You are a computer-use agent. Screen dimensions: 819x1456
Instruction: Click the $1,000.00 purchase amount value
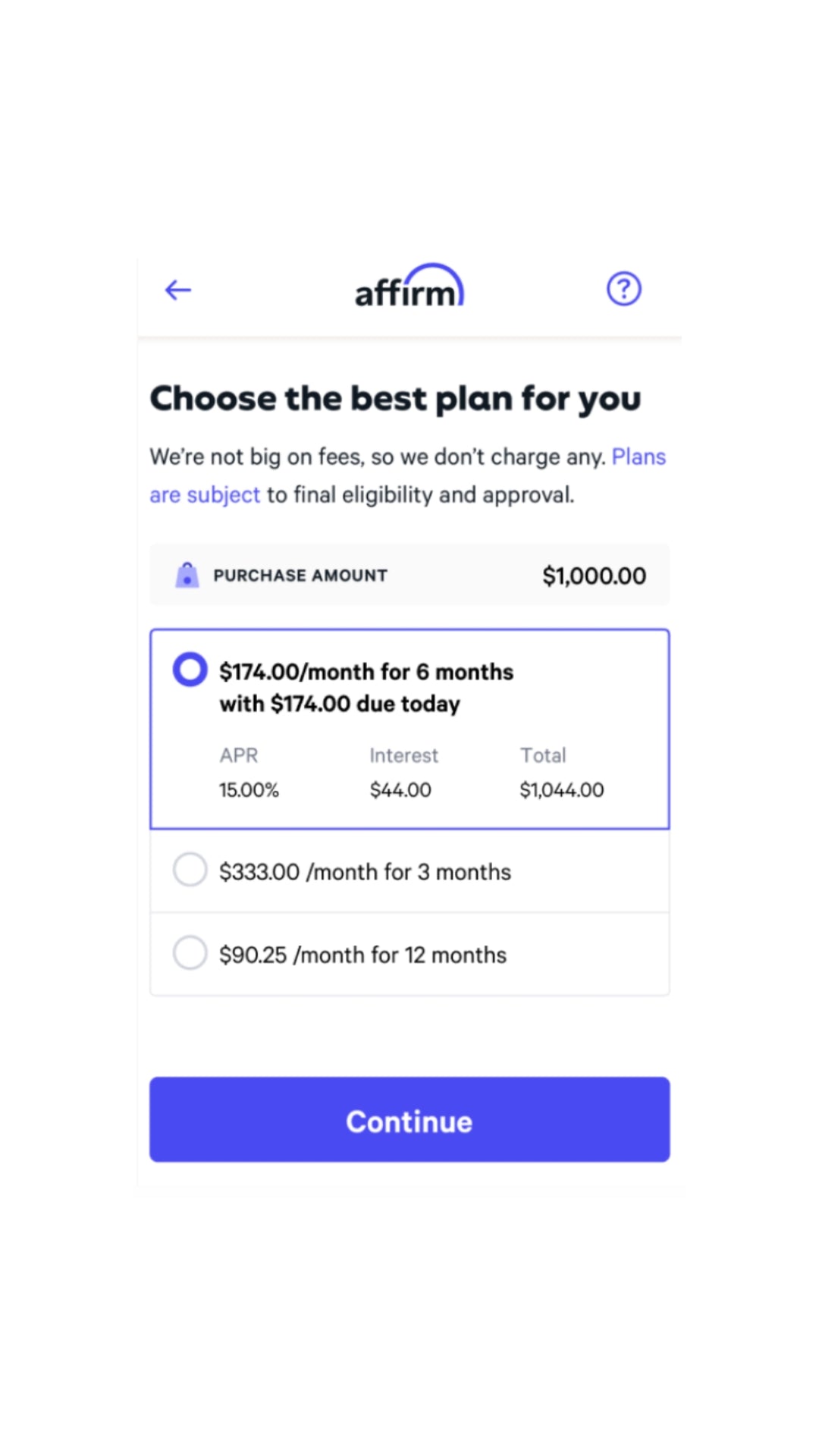[594, 576]
